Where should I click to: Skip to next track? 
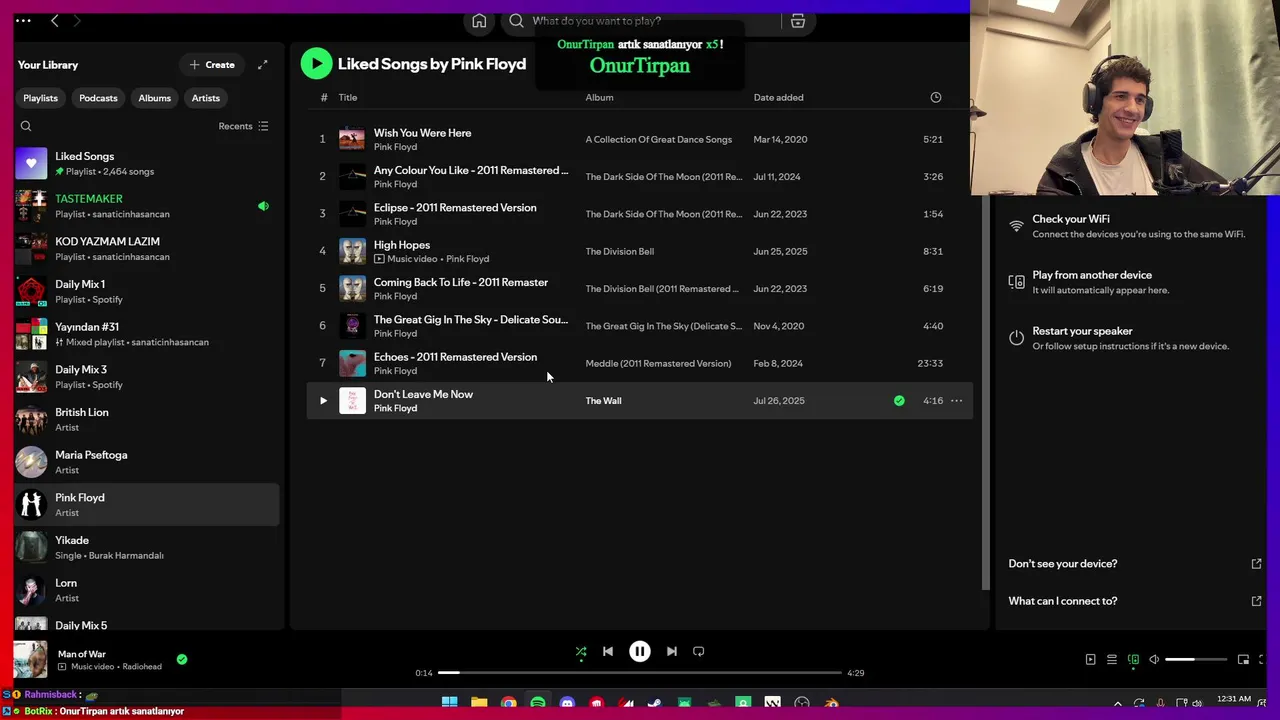point(672,652)
